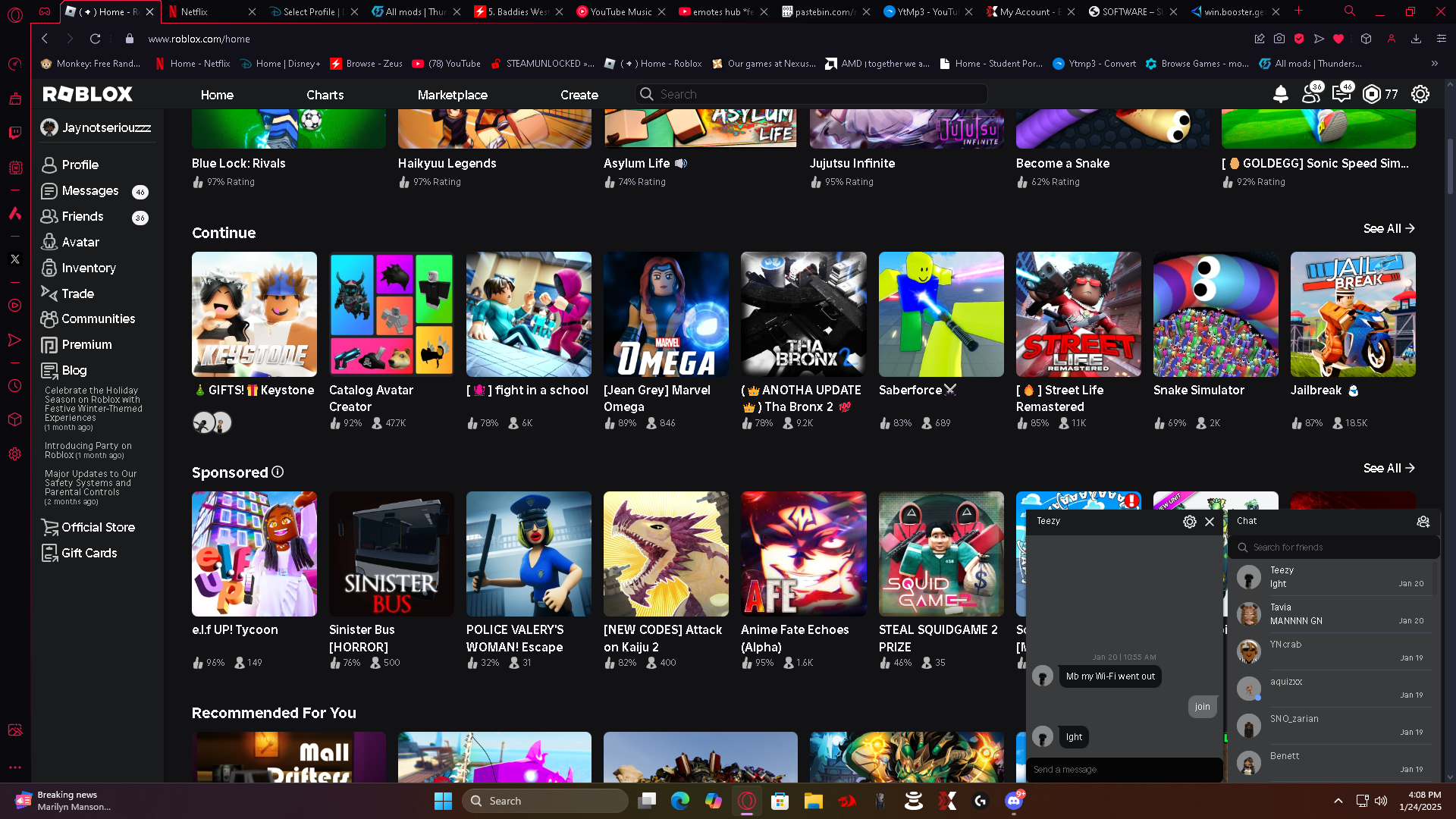Screen dimensions: 1456x819
Task: Click the Roblox search input field
Action: click(811, 94)
